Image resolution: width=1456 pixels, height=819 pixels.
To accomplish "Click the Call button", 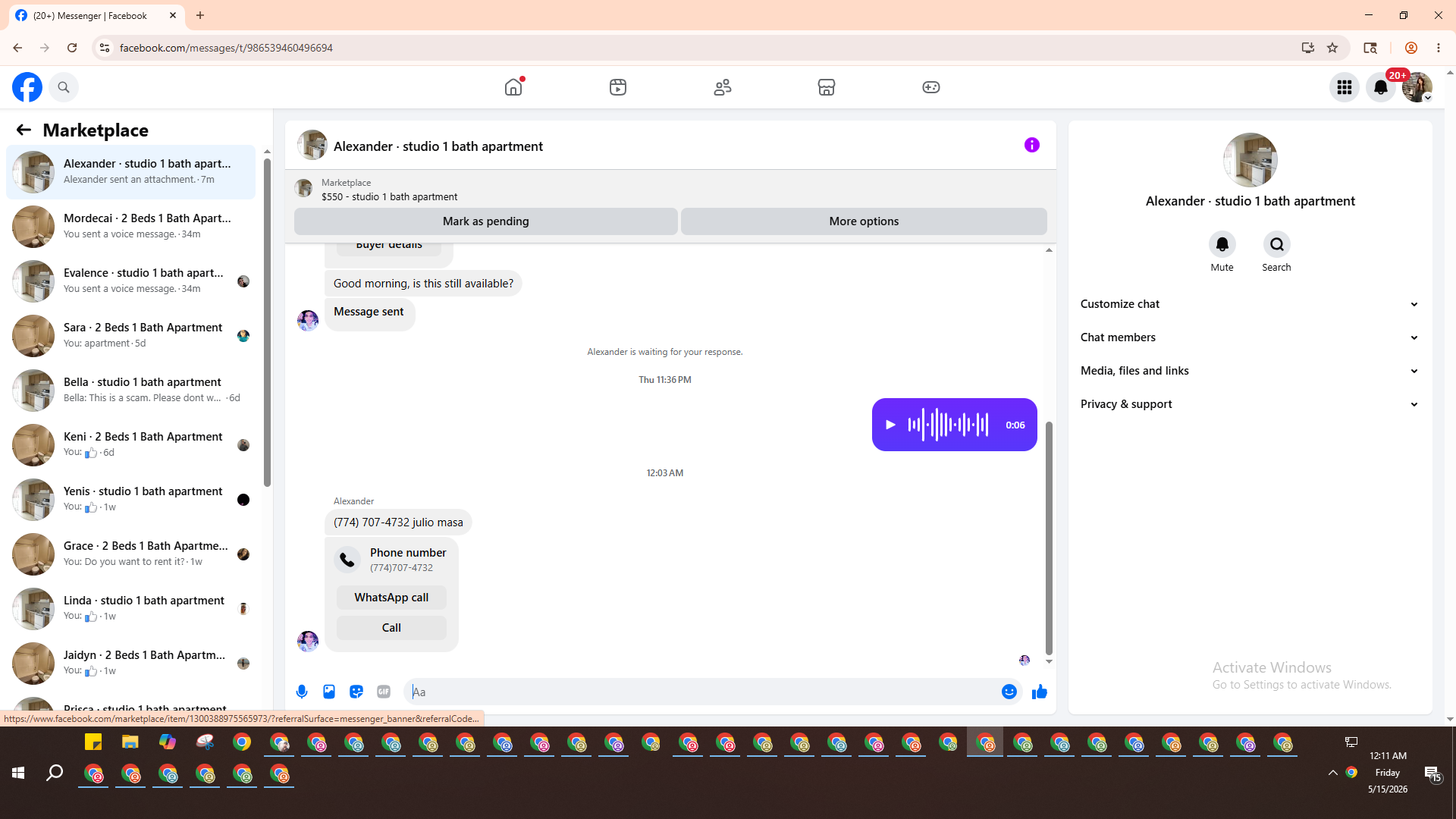I will pyautogui.click(x=391, y=628).
